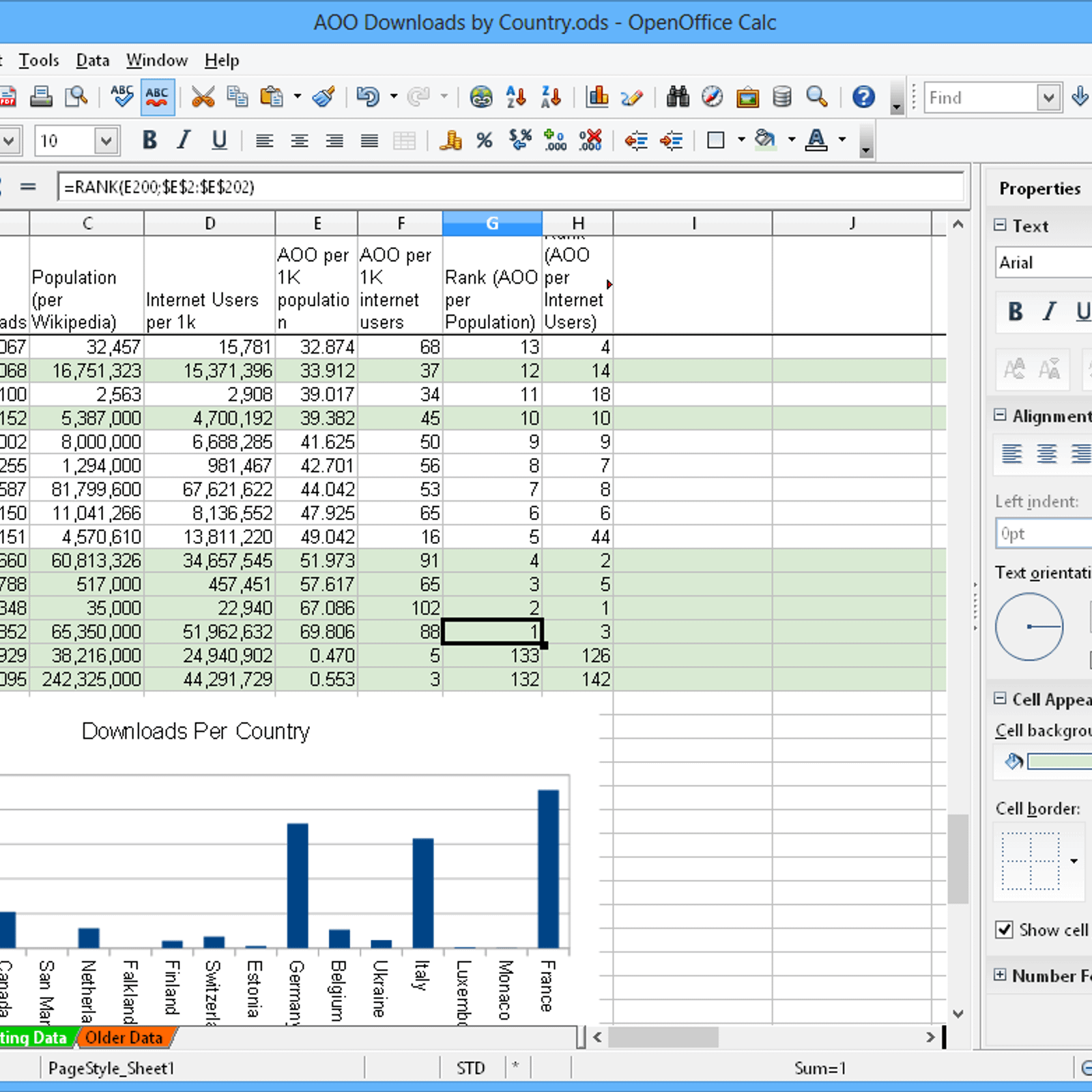Select column E header
The width and height of the screenshot is (1092, 1092).
(x=317, y=223)
